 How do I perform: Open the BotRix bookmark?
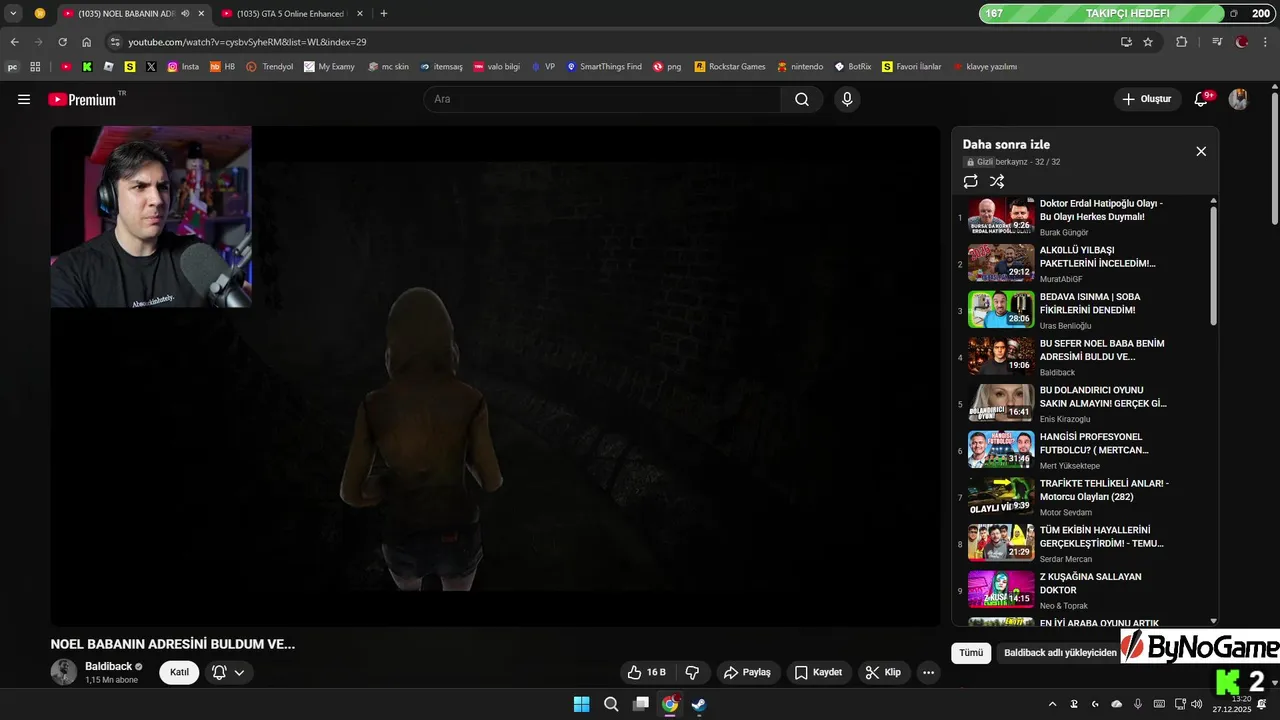853,67
